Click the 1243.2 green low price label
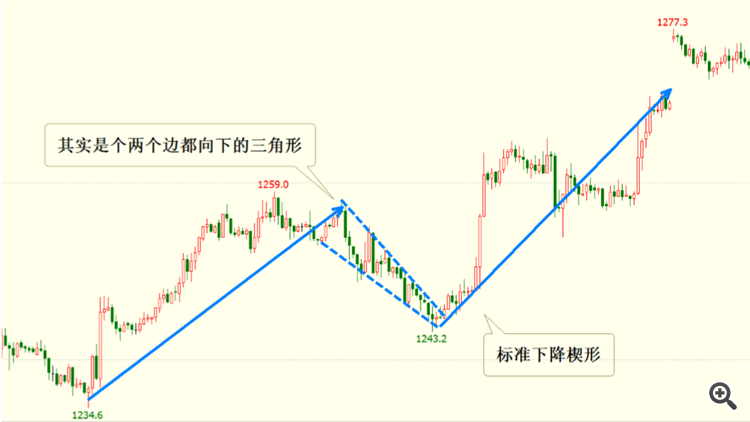 [431, 339]
